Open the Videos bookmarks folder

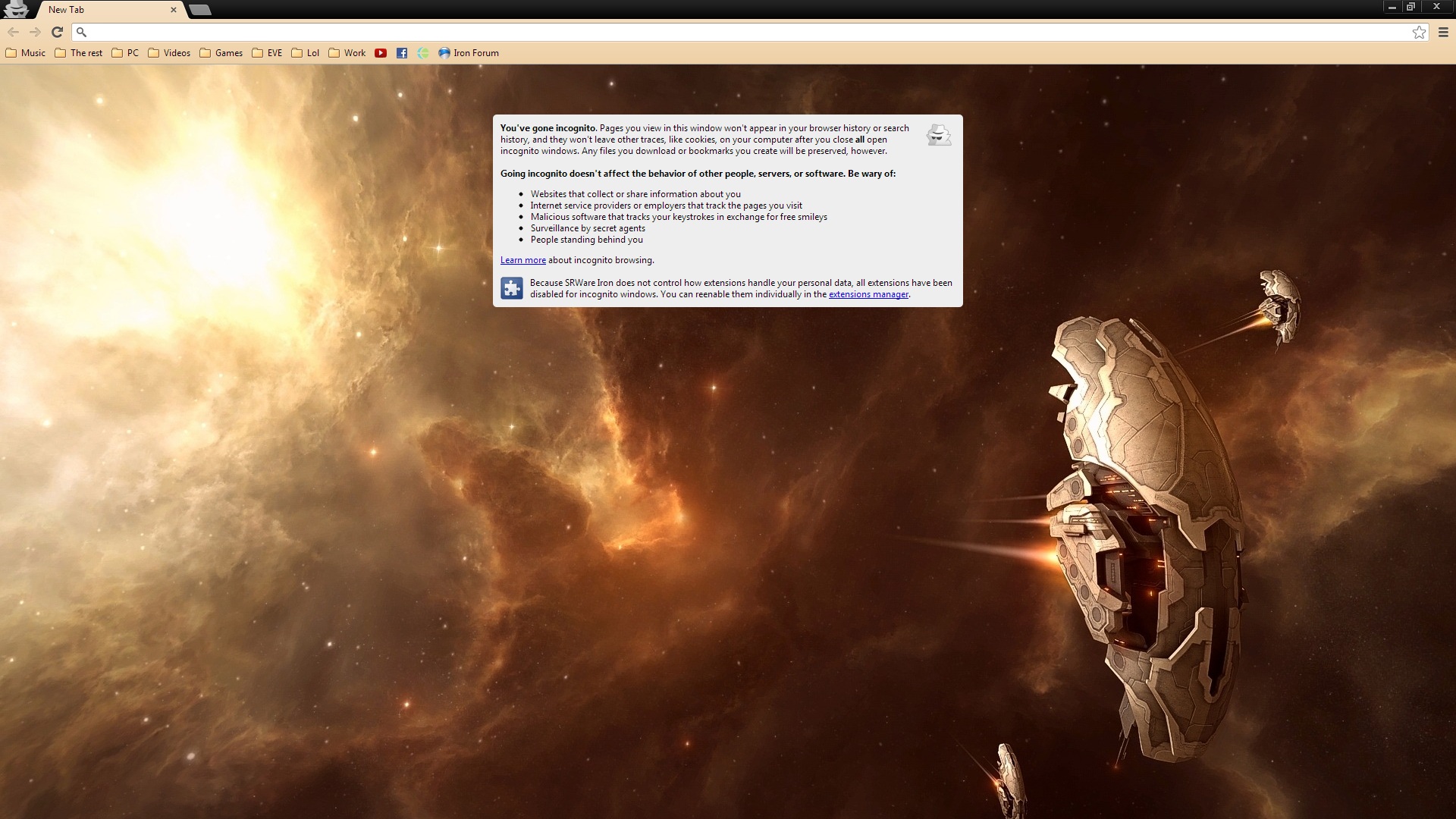(169, 53)
